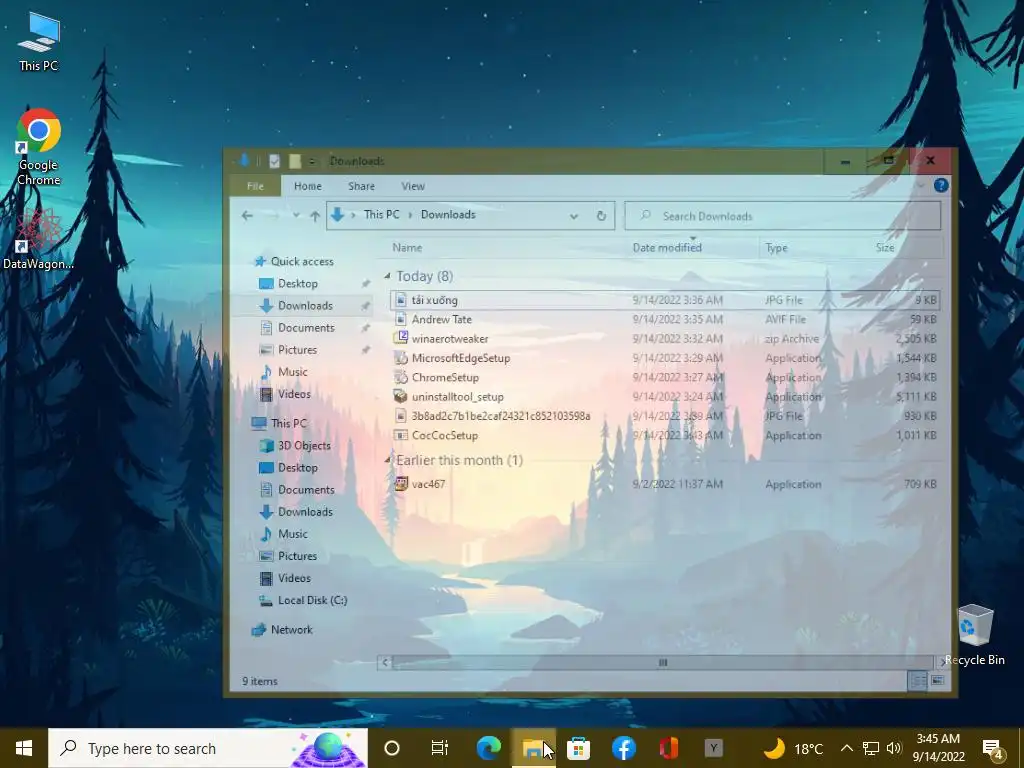1024x768 pixels.
Task: Open the Recycle Bin icon
Action: 974,635
